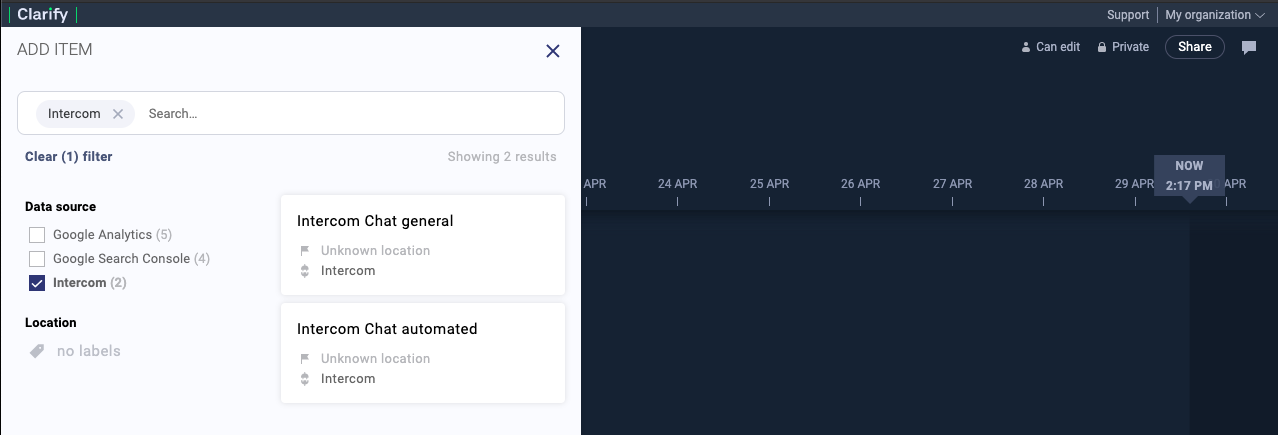
Task: Click the flag icon in Intercom Chat general
Action: 305,251
